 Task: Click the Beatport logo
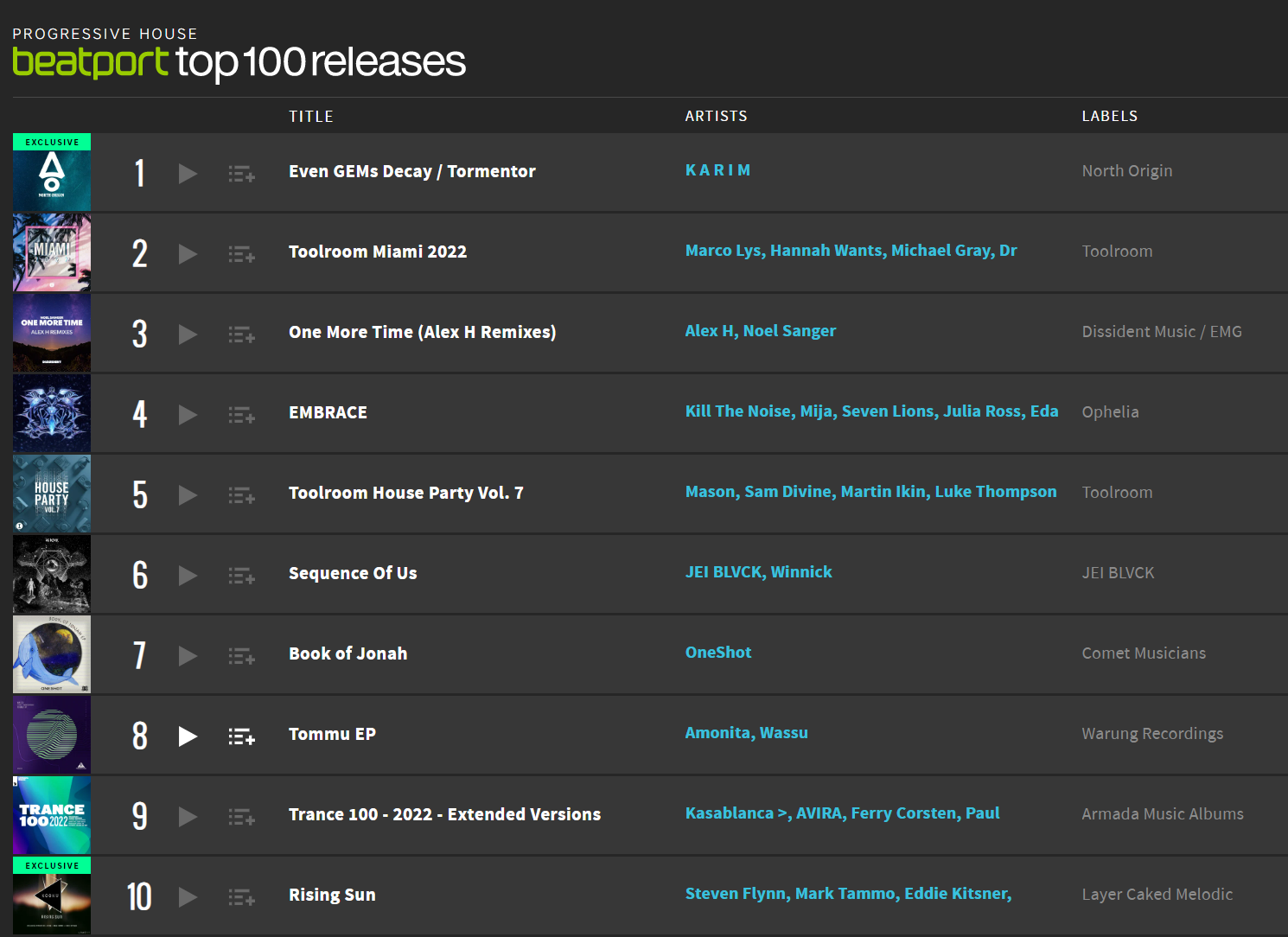pyautogui.click(x=89, y=62)
